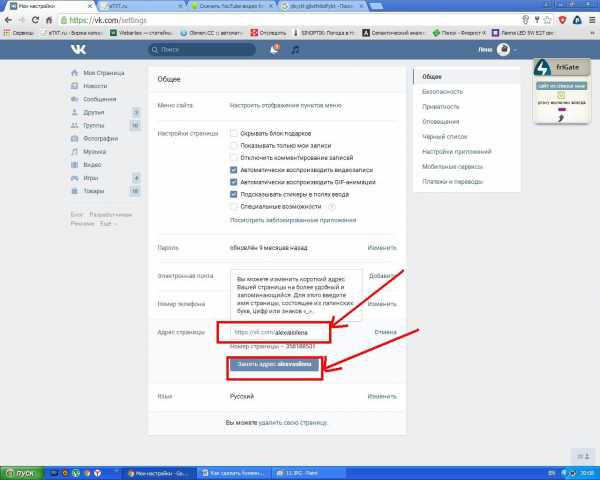The height and width of the screenshot is (480, 600).
Task: Click Изменить in the Номер телефона row
Action: pyautogui.click(x=382, y=304)
